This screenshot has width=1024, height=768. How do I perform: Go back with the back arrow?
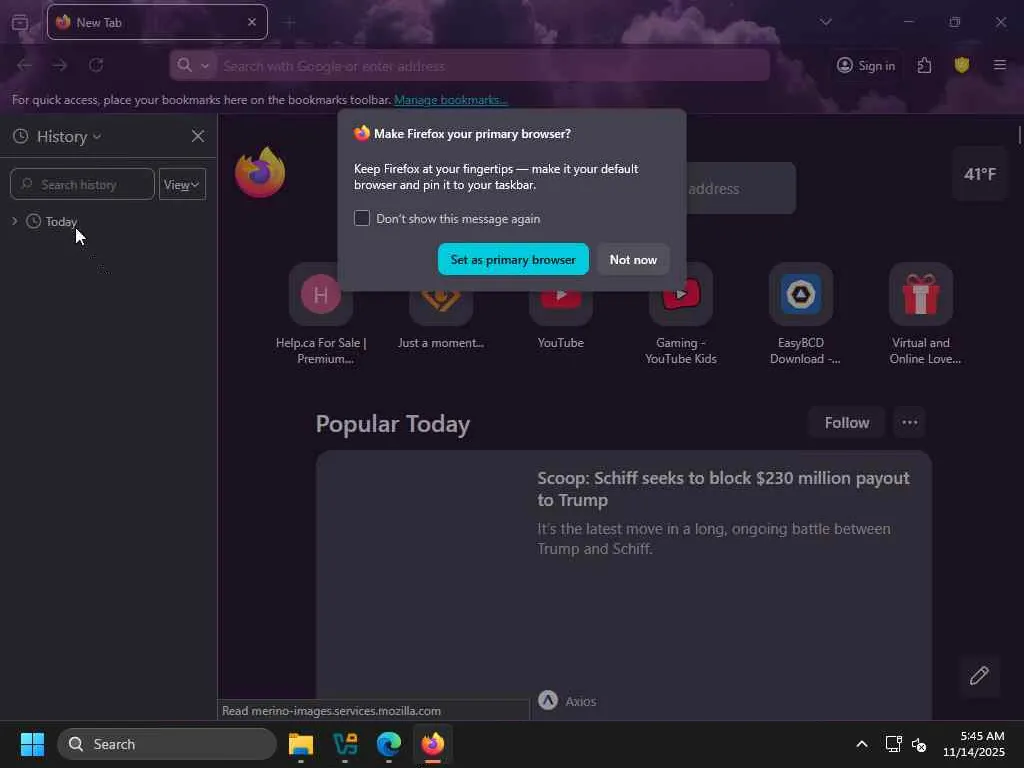tap(24, 65)
